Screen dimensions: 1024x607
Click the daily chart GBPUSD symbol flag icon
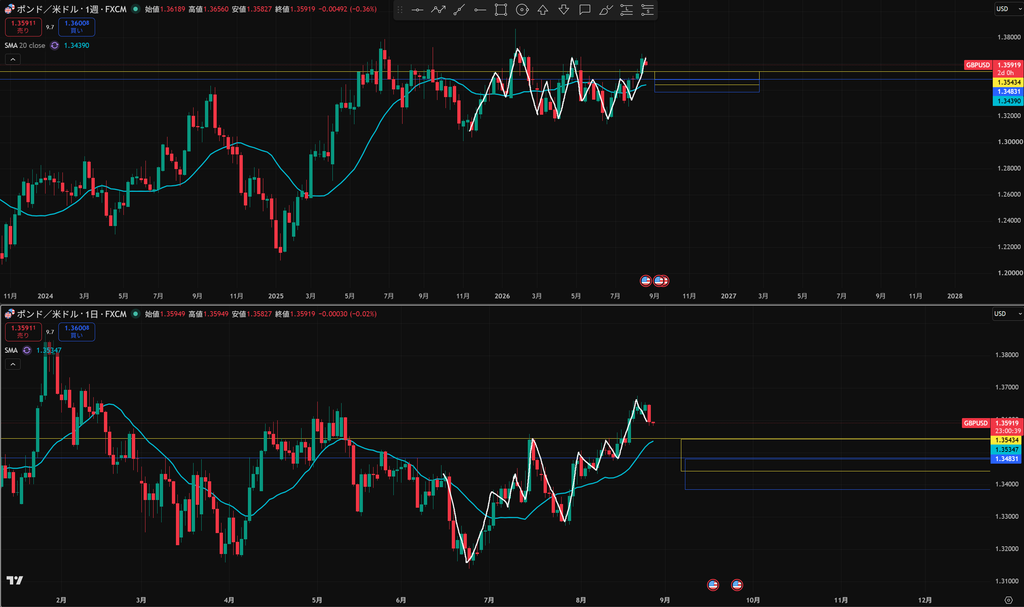[x=9, y=314]
